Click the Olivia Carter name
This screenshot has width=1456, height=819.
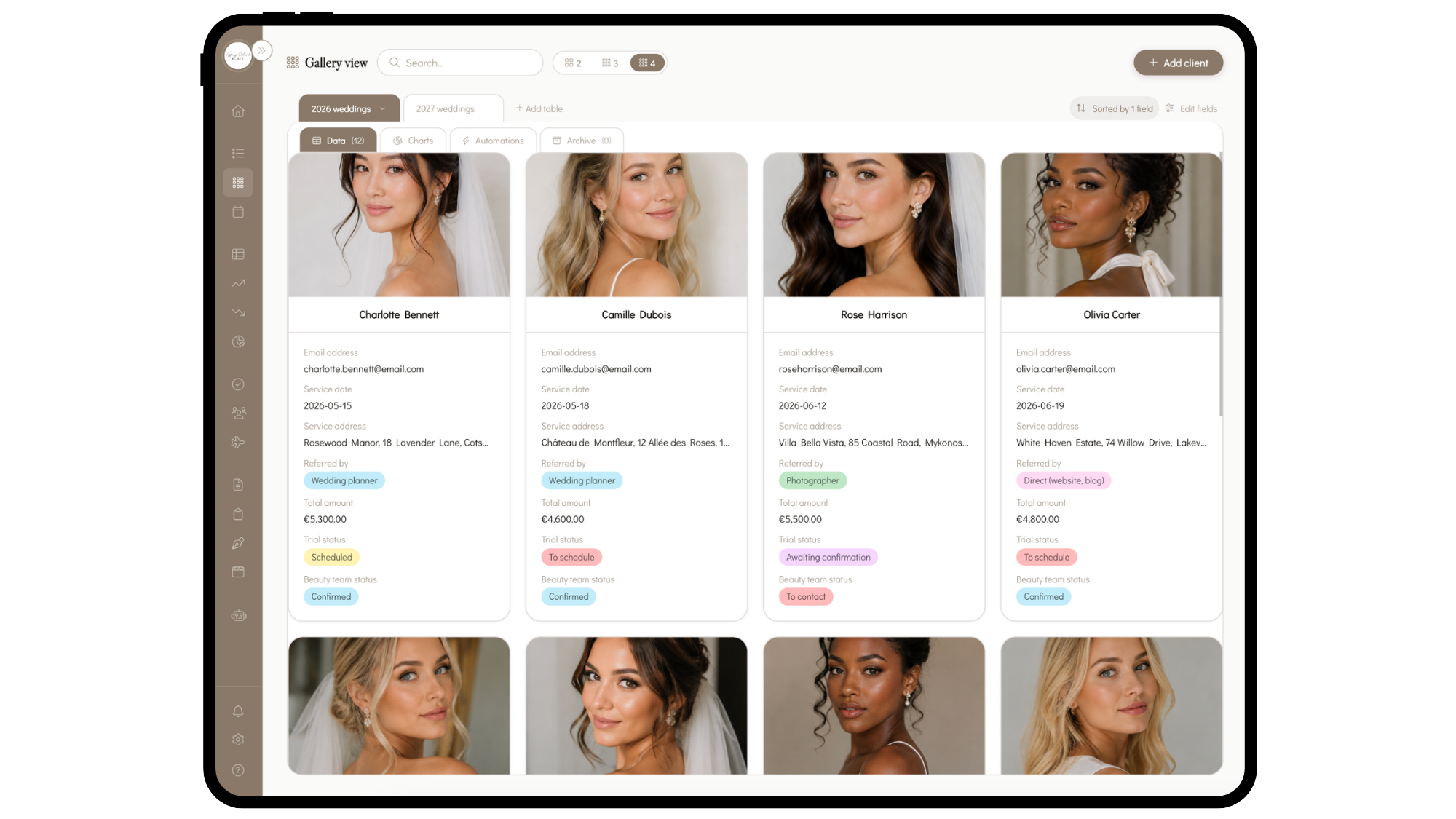click(1111, 315)
